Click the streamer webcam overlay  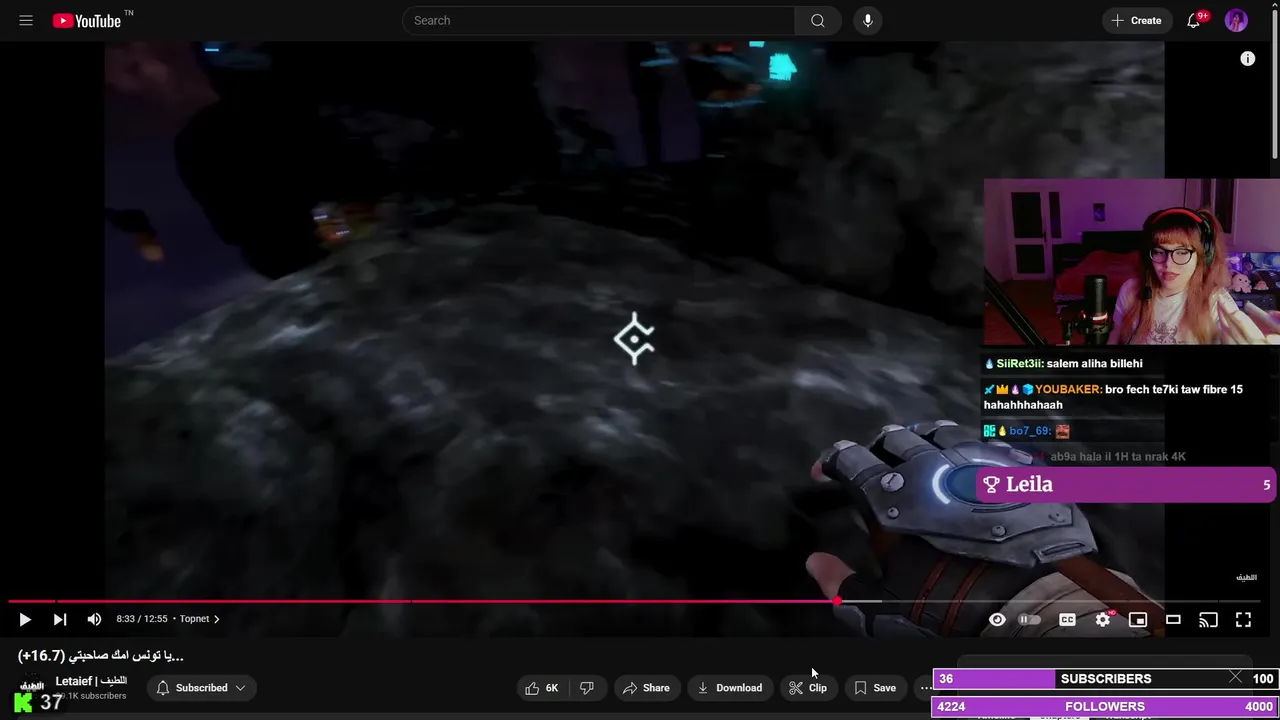pyautogui.click(x=1132, y=262)
